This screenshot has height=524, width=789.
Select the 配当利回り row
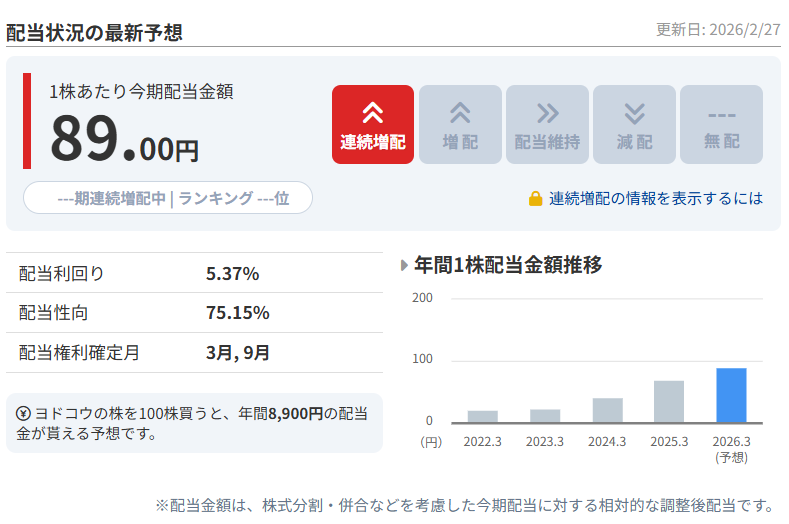(x=194, y=274)
